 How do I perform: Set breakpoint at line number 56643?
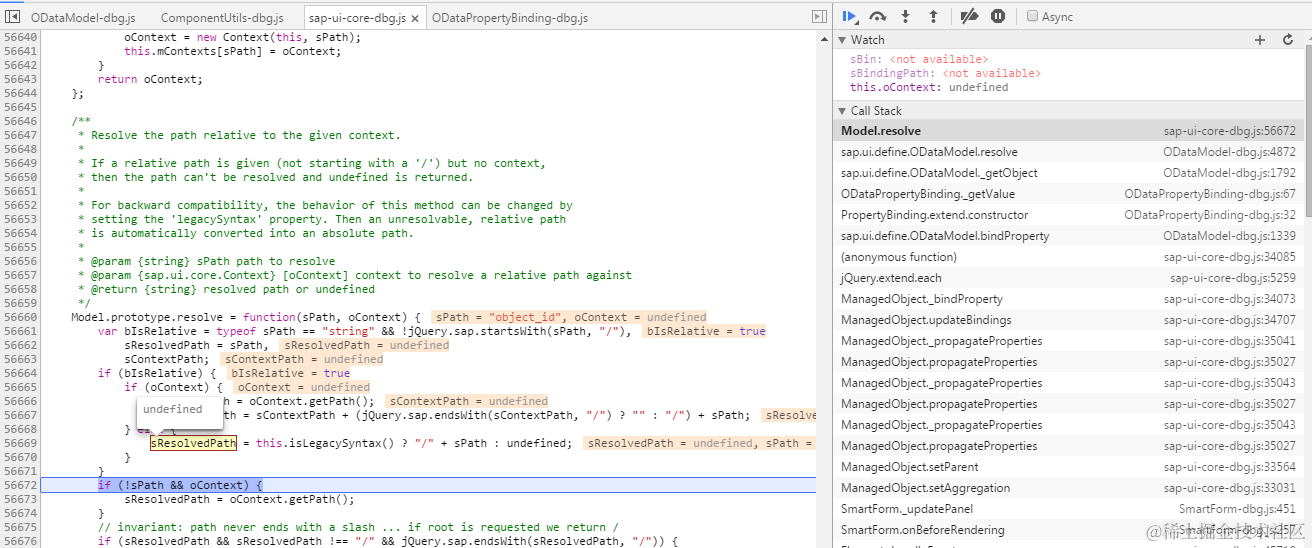pos(20,79)
